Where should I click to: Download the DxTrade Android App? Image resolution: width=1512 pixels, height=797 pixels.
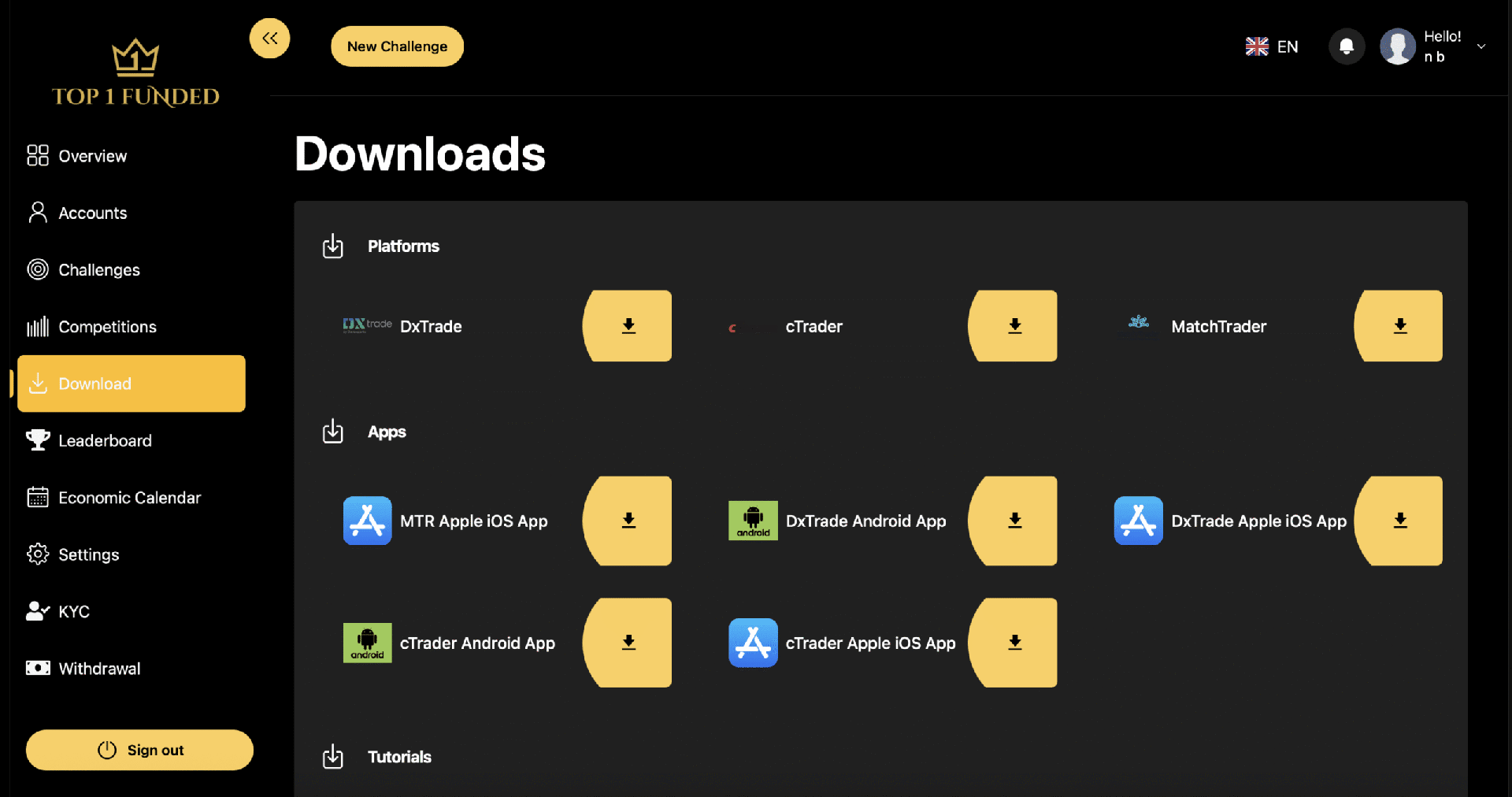(1014, 521)
